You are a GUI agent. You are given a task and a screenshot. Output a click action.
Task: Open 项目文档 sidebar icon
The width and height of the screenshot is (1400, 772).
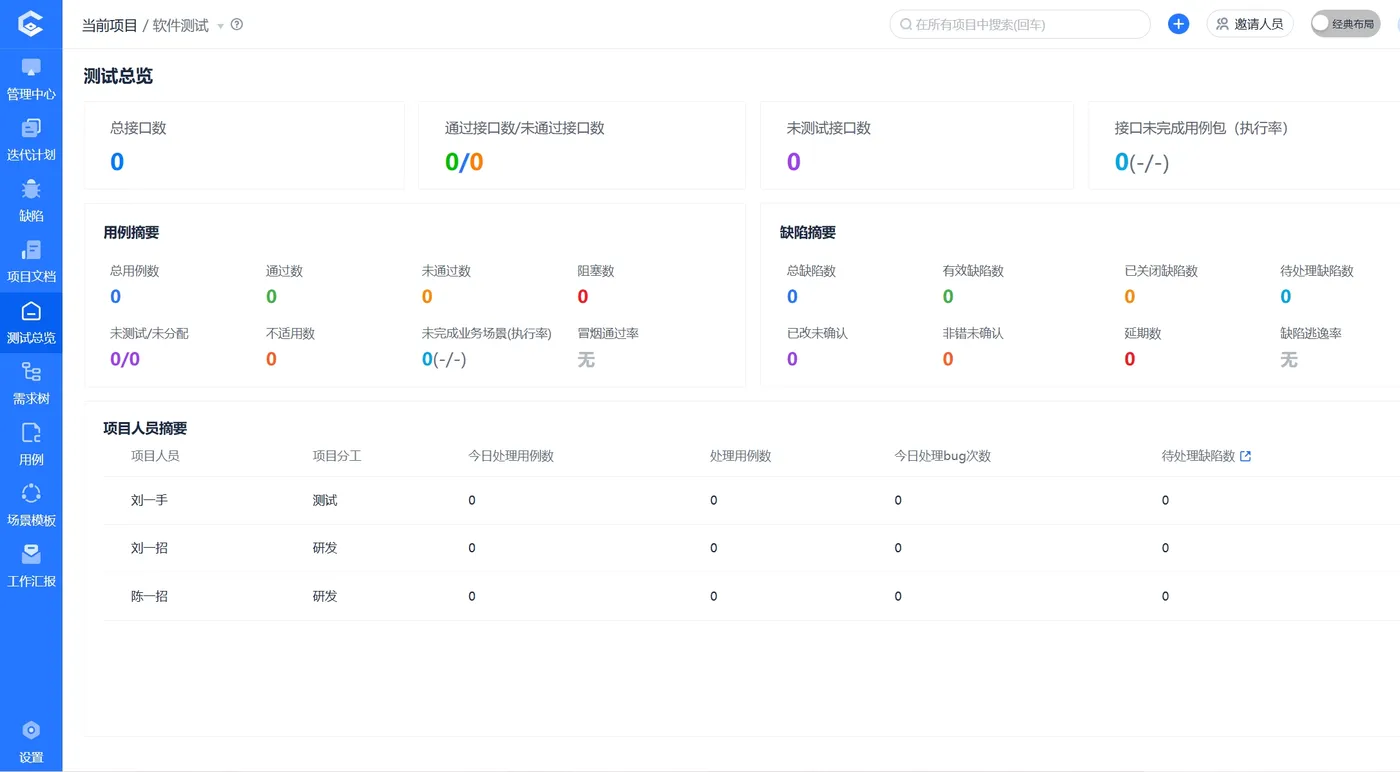[x=31, y=261]
